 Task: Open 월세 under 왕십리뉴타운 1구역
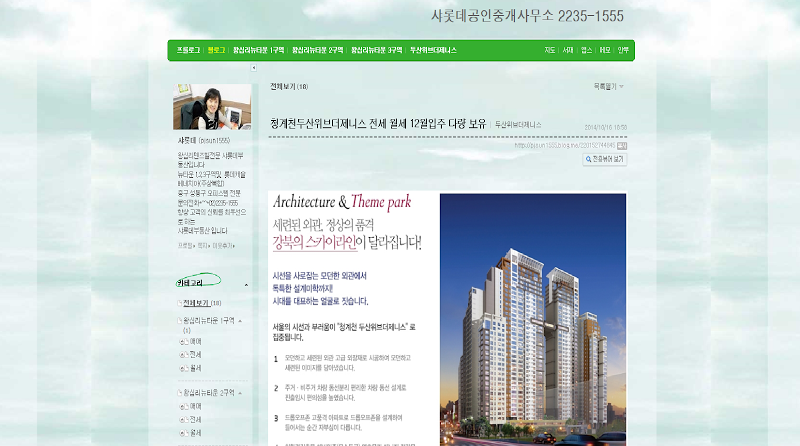(195, 368)
